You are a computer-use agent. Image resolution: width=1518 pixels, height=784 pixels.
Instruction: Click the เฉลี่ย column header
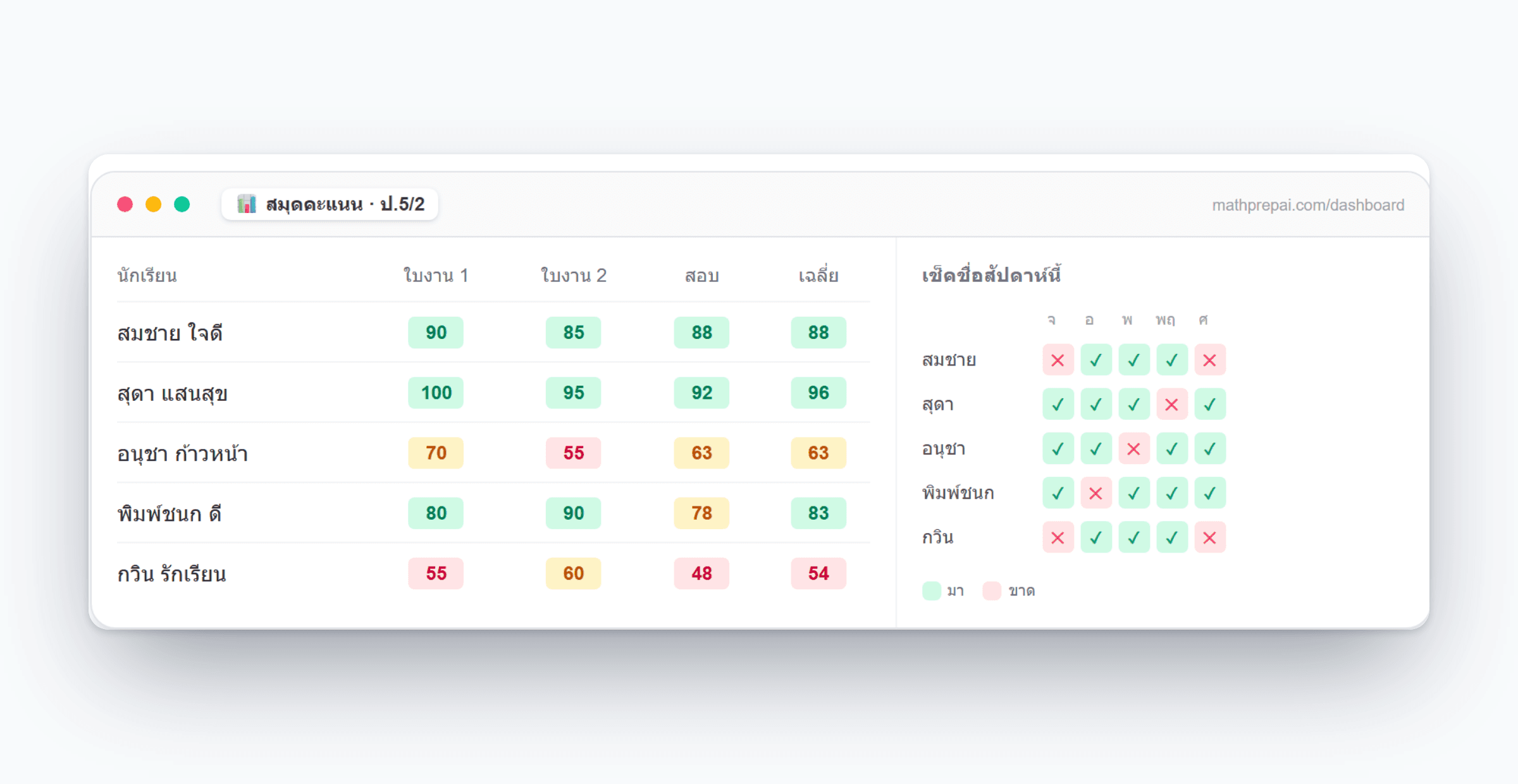click(818, 276)
